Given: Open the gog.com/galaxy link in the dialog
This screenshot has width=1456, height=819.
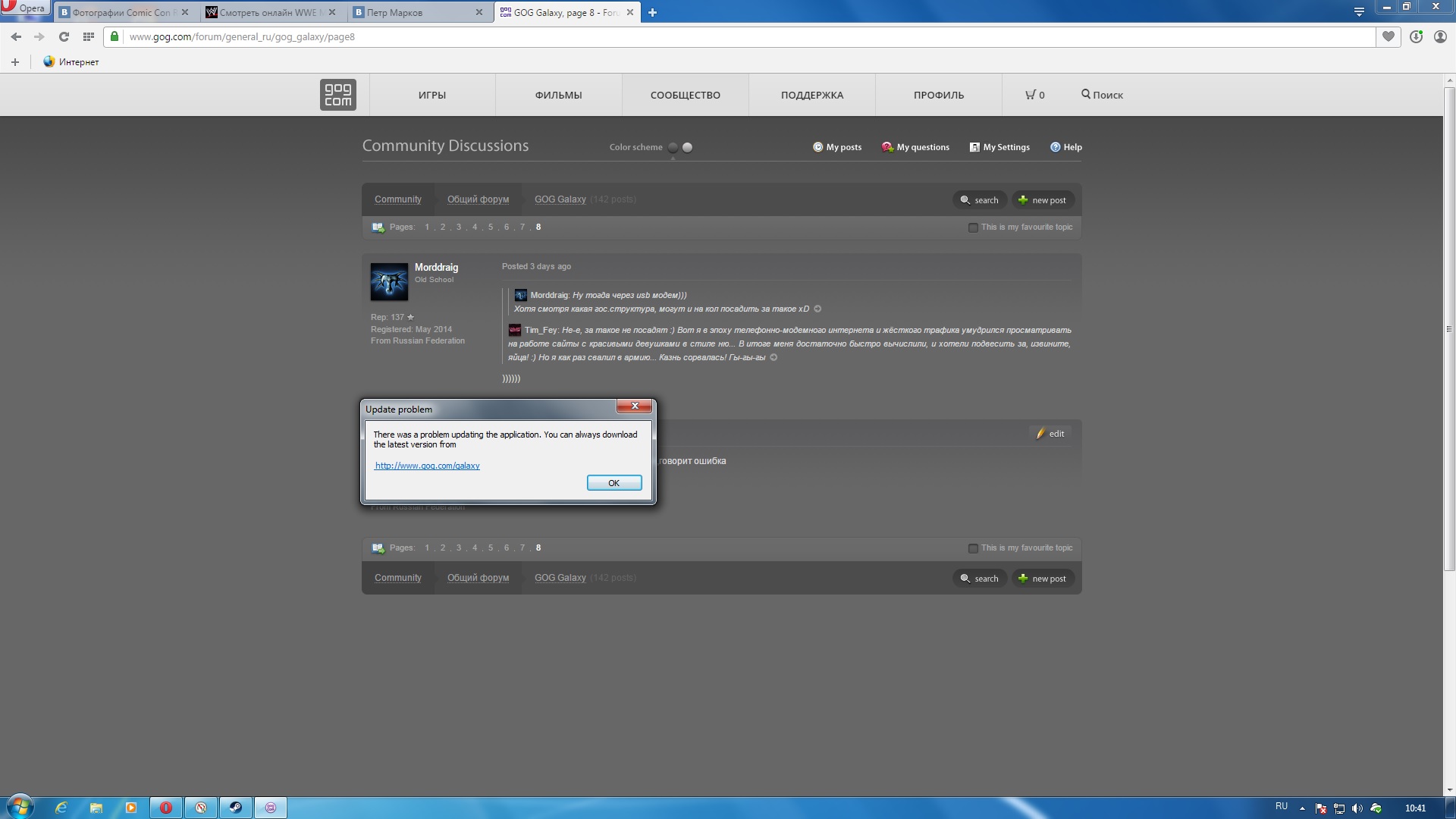Looking at the screenshot, I should pos(427,466).
